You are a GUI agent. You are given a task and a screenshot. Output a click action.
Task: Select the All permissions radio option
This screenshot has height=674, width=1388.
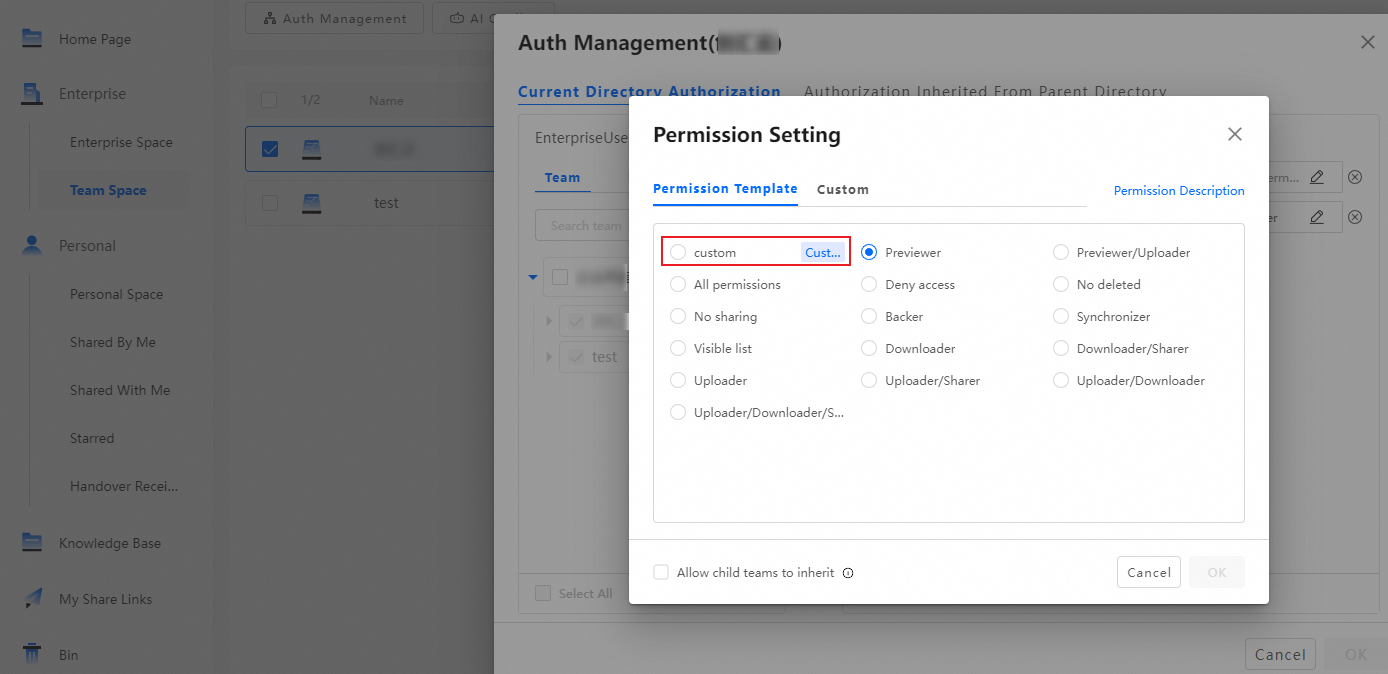(x=678, y=285)
